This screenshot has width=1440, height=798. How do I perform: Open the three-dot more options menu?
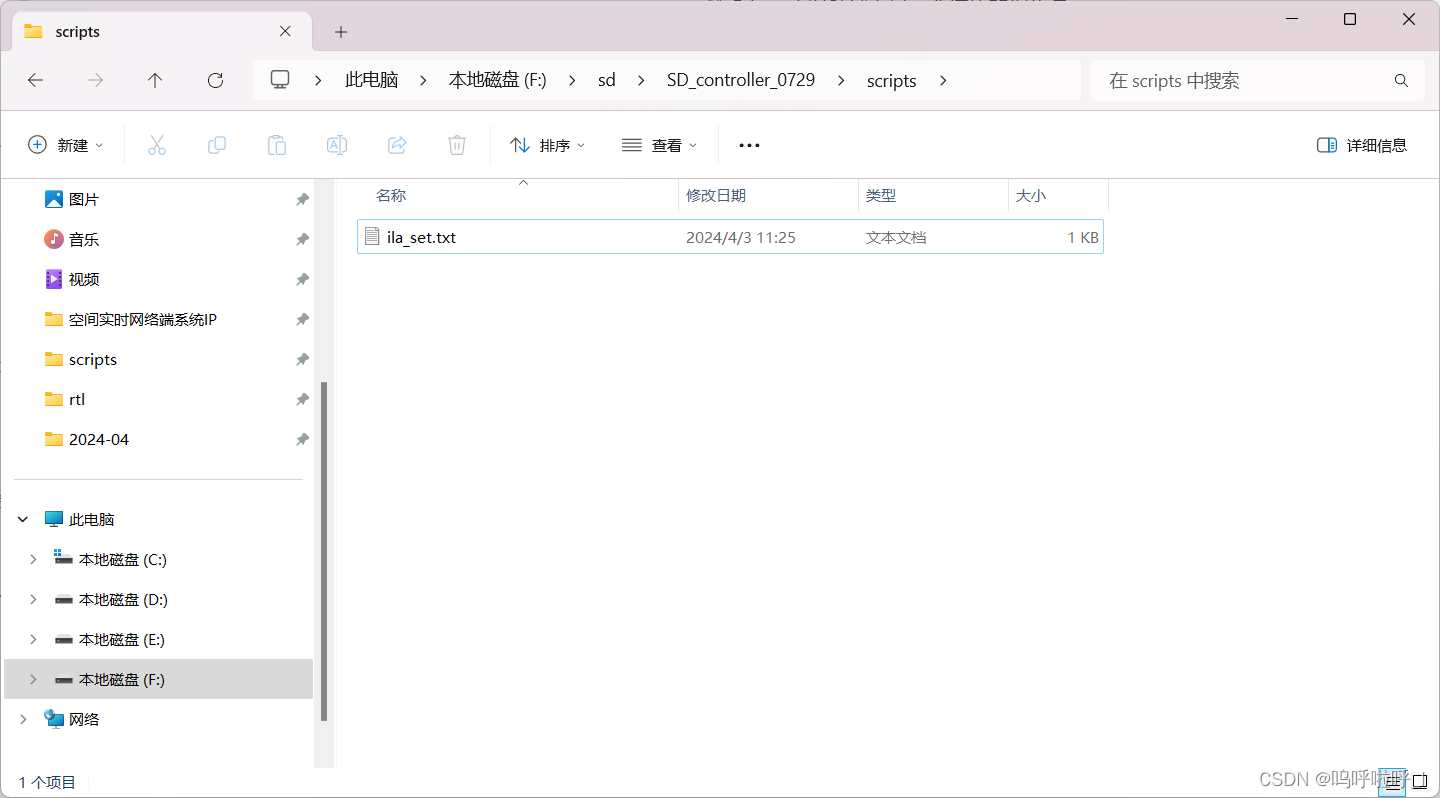coord(749,145)
